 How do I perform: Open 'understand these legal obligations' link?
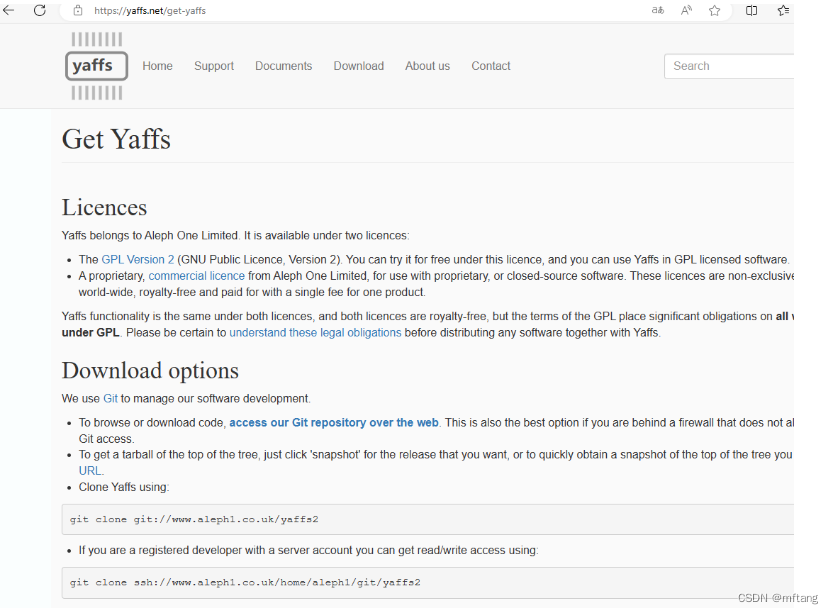coord(315,333)
